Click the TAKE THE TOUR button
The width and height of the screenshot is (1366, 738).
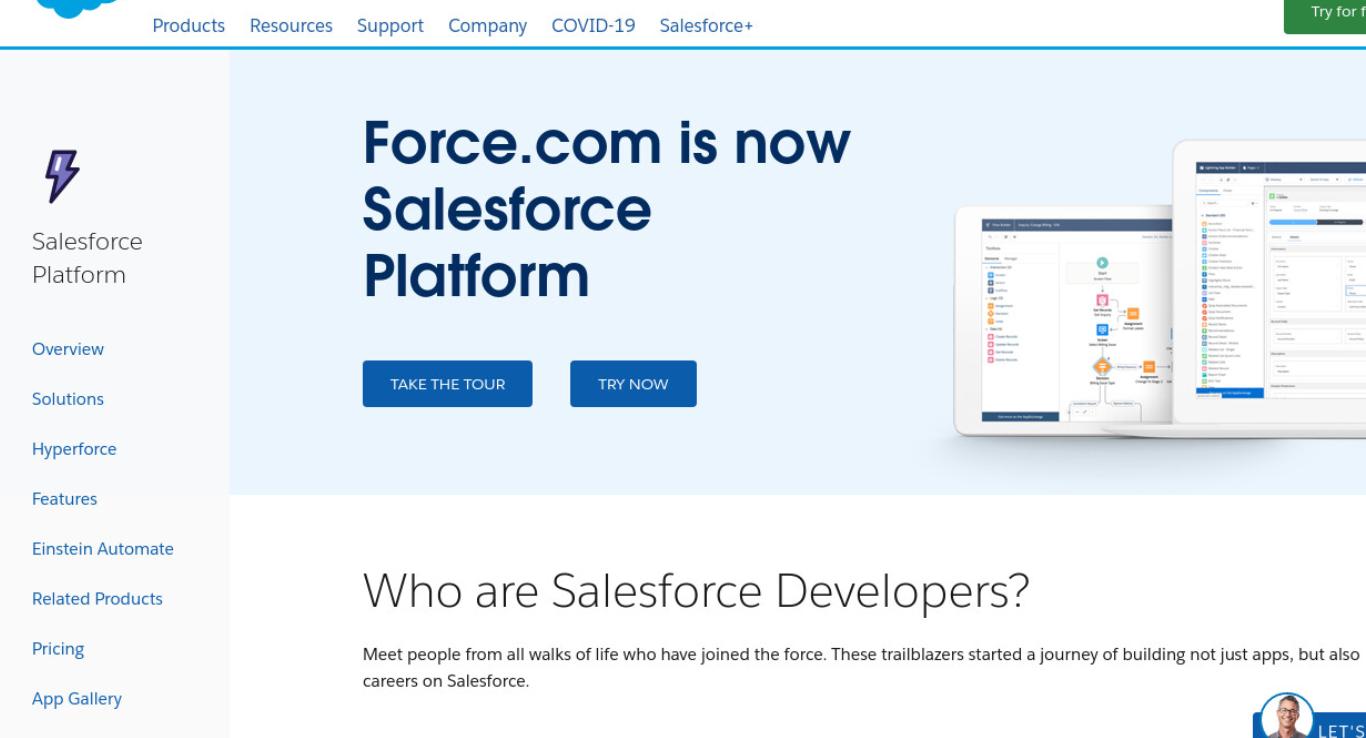[x=447, y=384]
